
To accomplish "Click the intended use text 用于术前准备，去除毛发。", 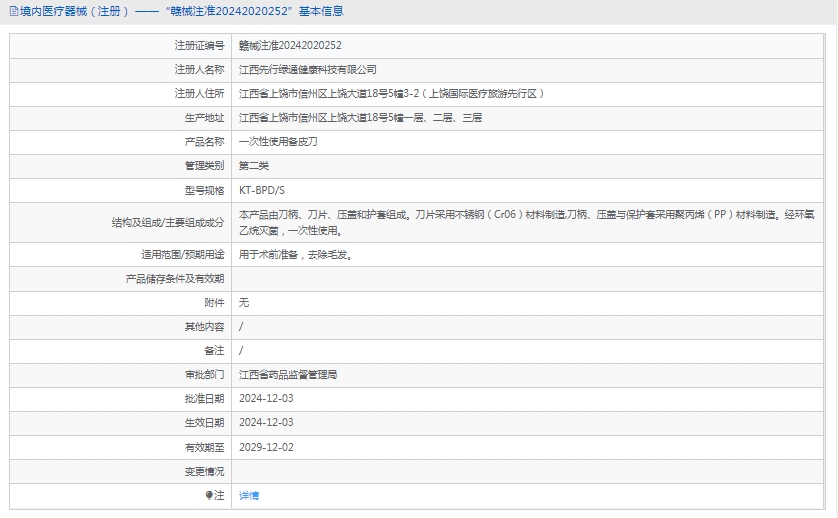I will pyautogui.click(x=295, y=255).
